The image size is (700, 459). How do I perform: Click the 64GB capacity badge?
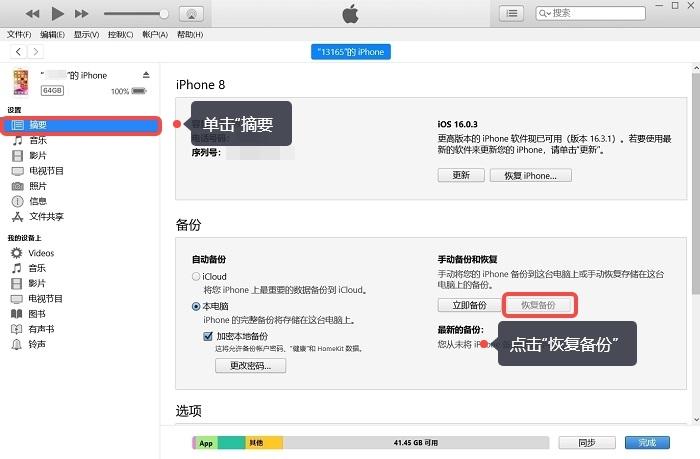click(x=52, y=91)
